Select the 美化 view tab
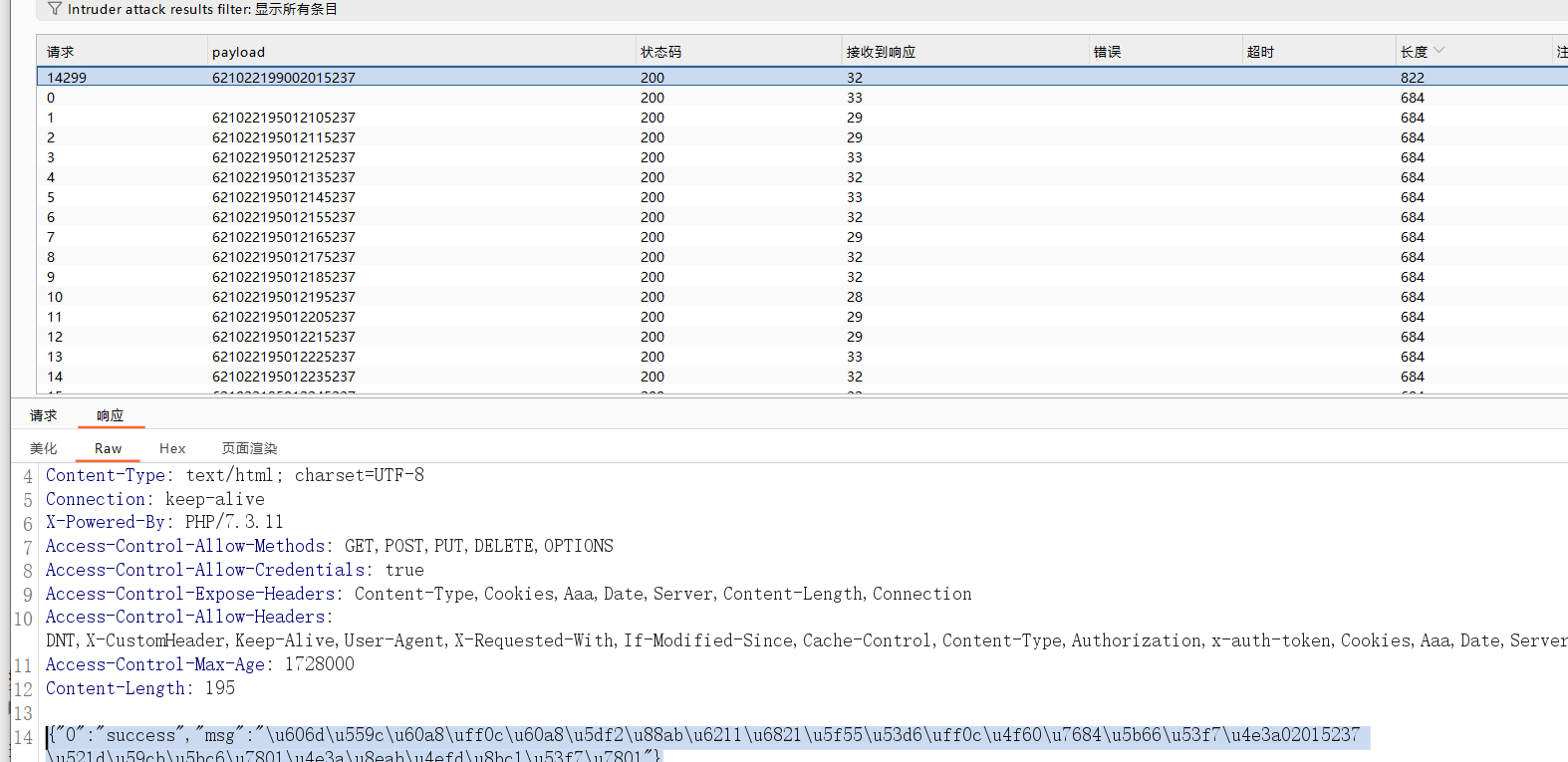Screen dimensions: 1568x762 pyautogui.click(x=44, y=448)
